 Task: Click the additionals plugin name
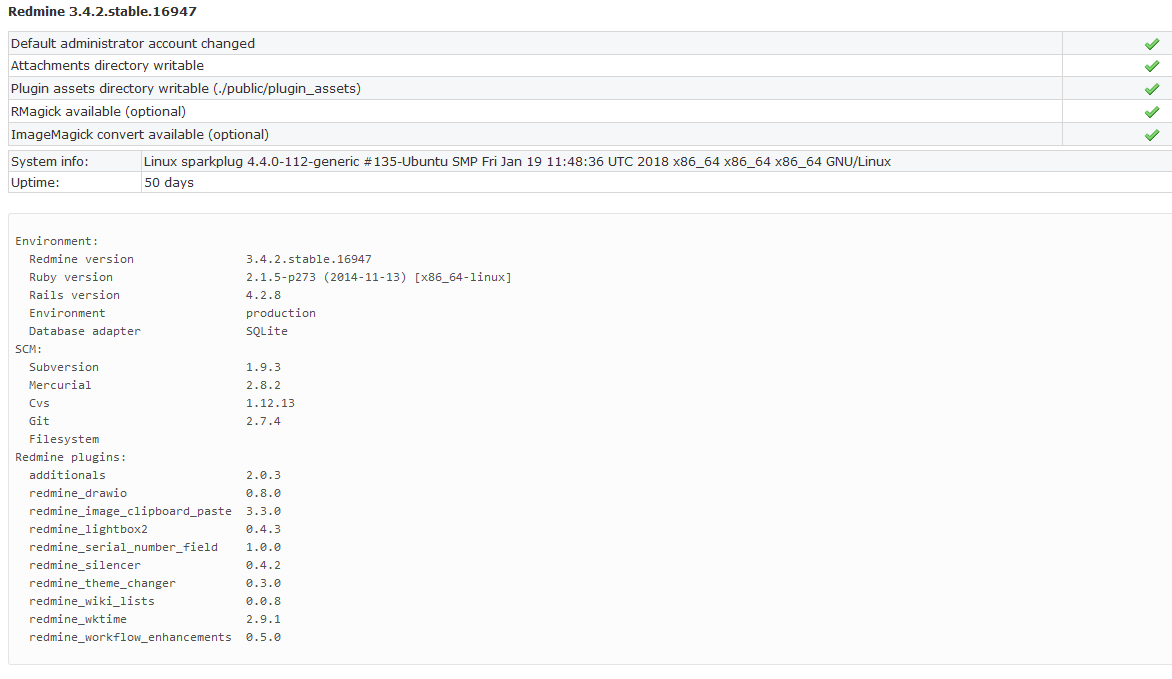(67, 475)
